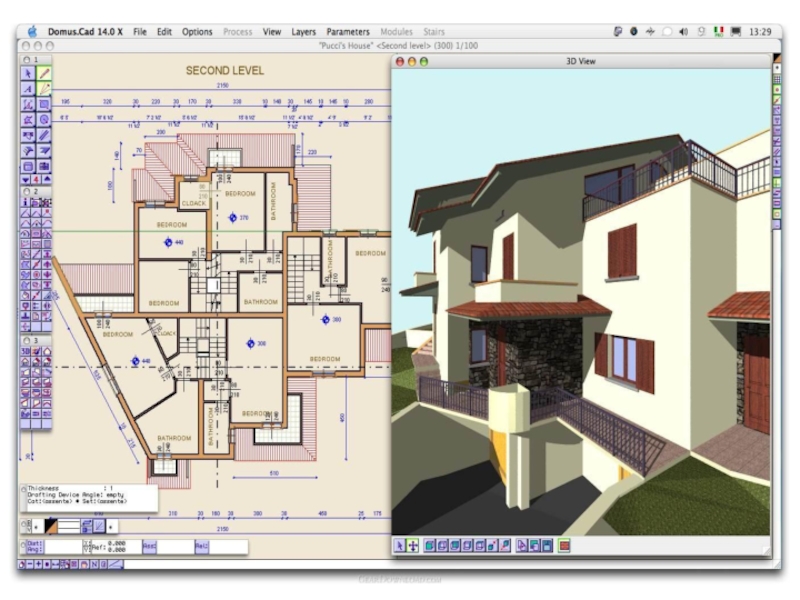Click the up arrow beside red number 4
This screenshot has height=600, width=800.
coord(46,180)
